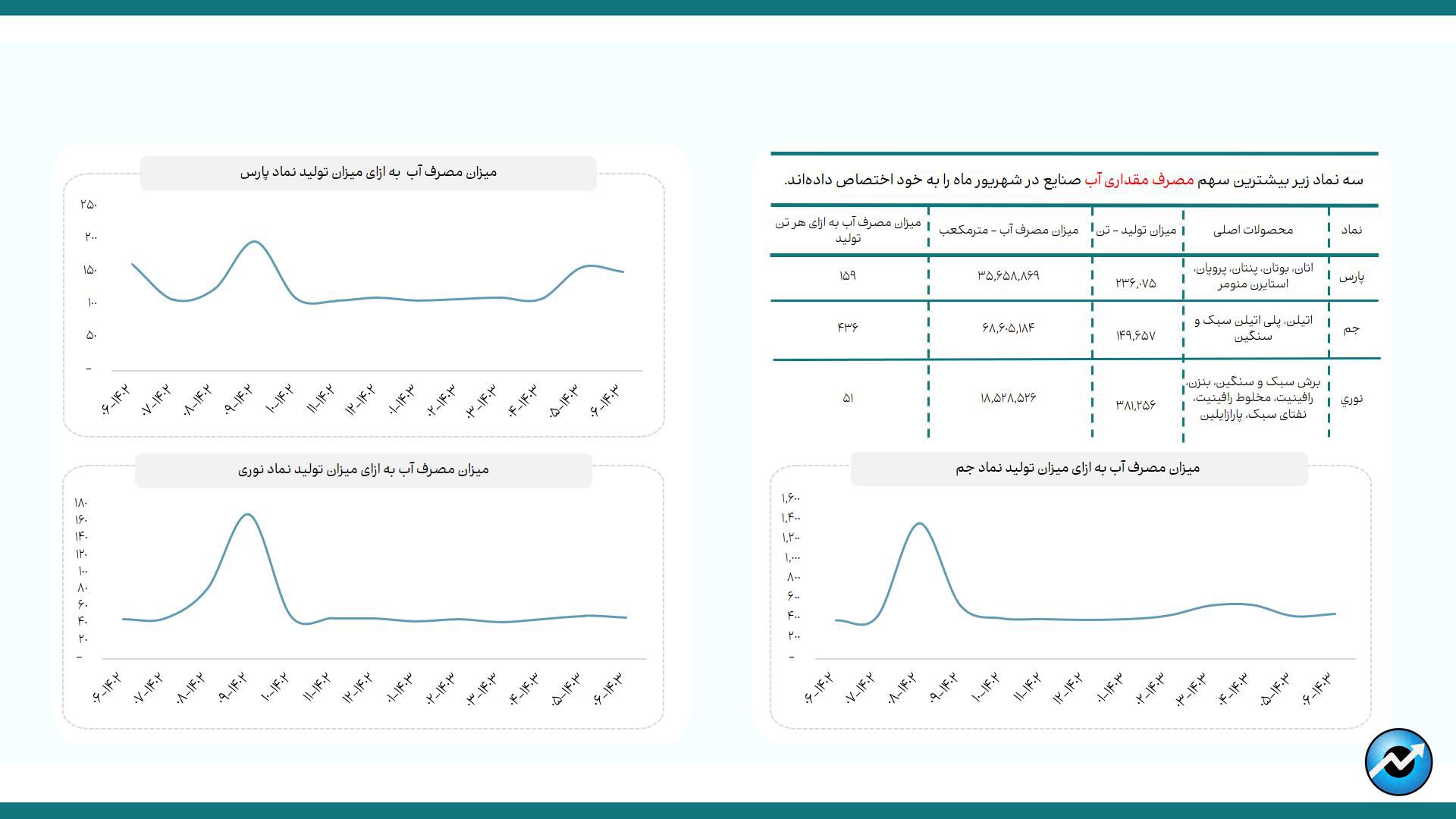
Task: Click ۱۴۰۳-۰۶ date label in جم chart
Action: (1316, 688)
